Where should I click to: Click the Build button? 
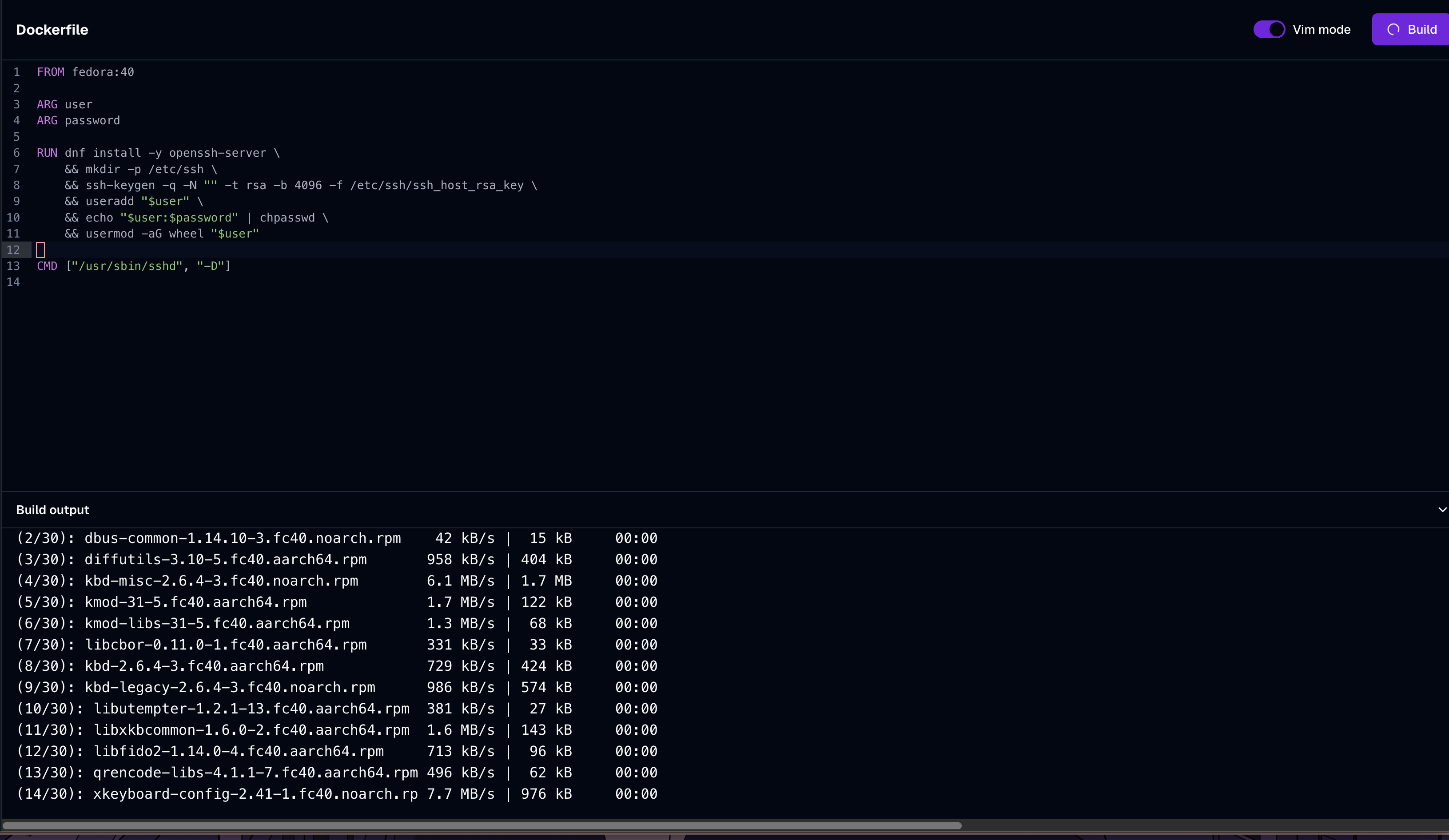(x=1411, y=29)
